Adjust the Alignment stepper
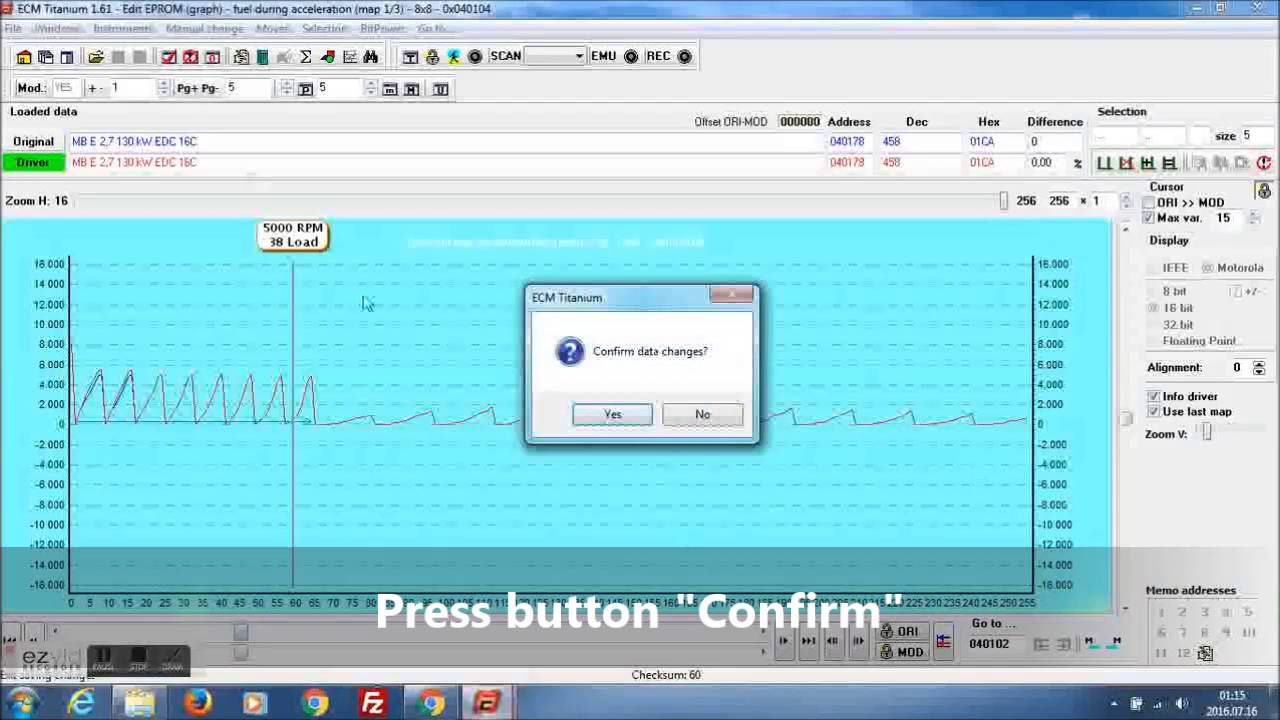 coord(1259,368)
